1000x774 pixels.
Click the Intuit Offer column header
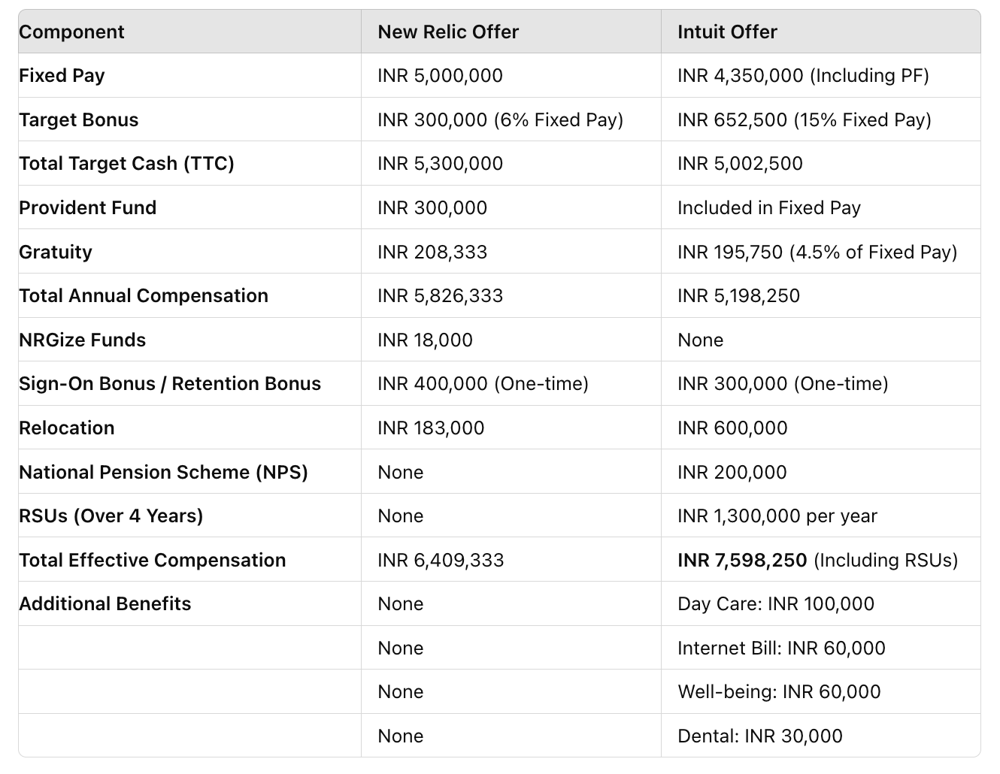(x=727, y=32)
